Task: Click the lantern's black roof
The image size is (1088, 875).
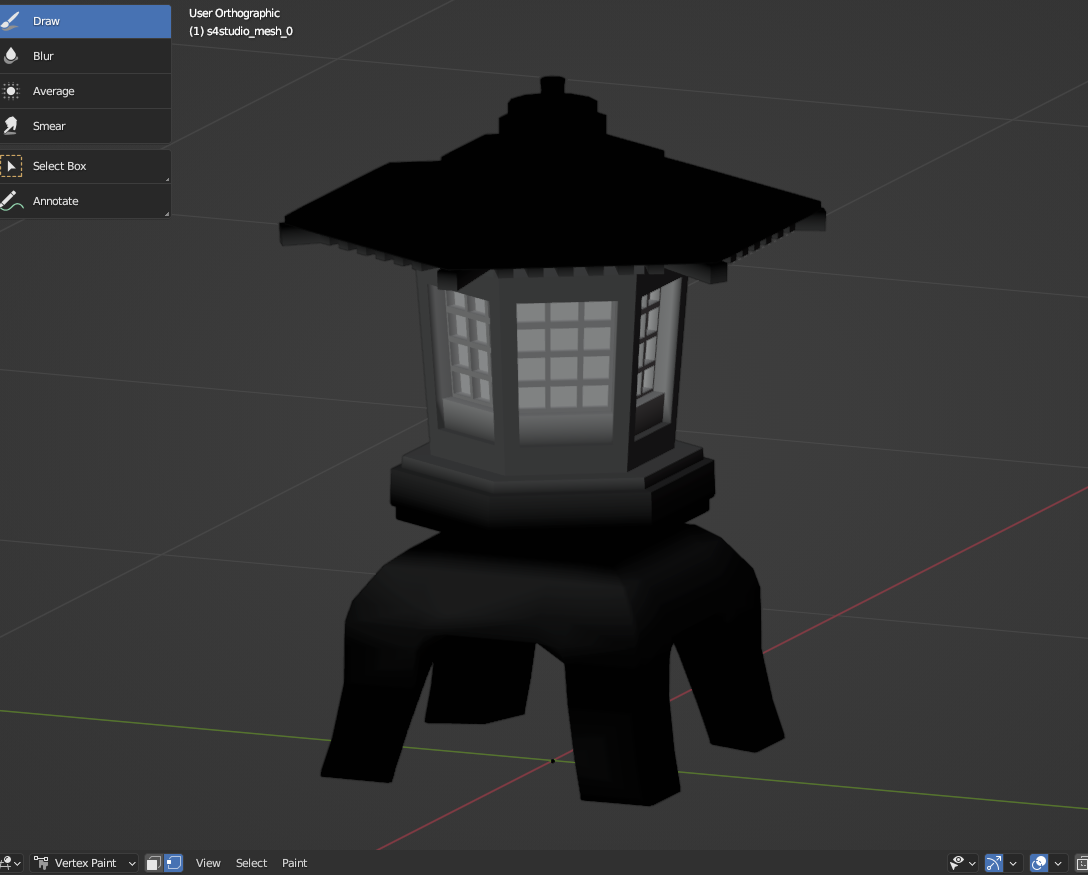Action: coord(555,201)
